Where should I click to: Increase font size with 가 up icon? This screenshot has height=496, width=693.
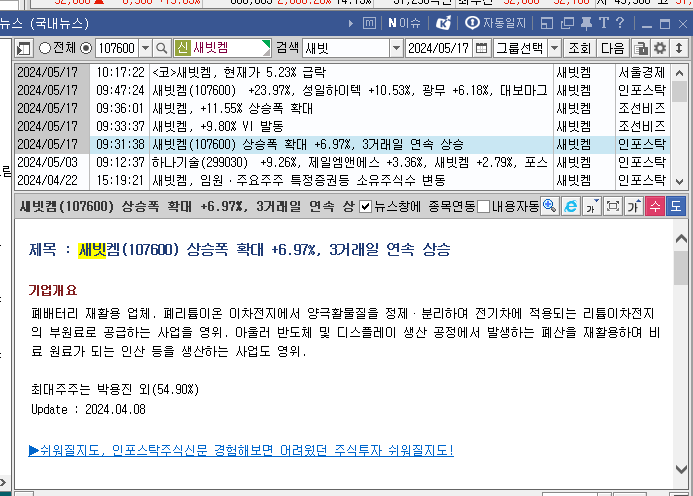click(x=634, y=206)
